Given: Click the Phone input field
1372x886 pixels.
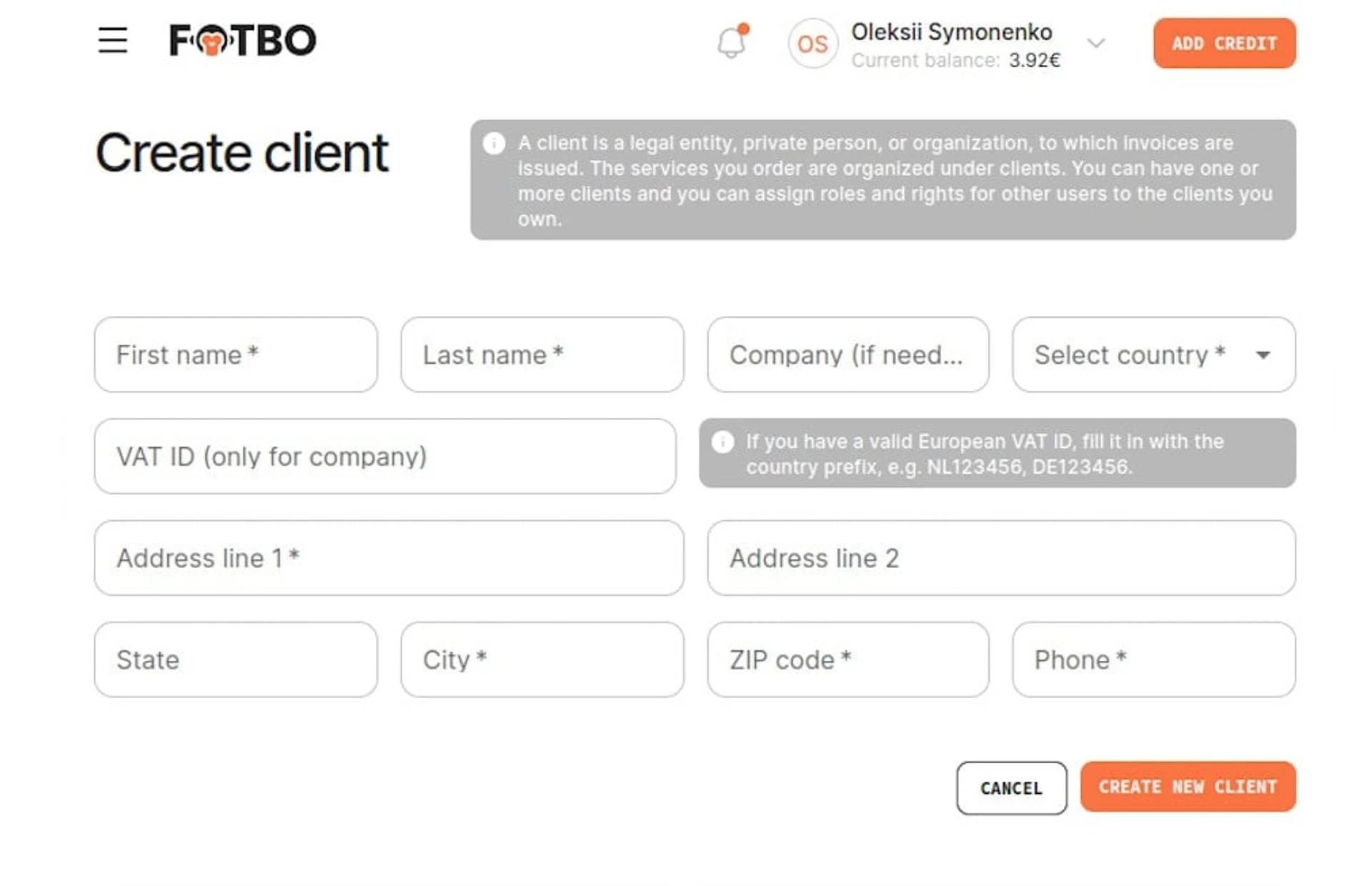Looking at the screenshot, I should pyautogui.click(x=1153, y=659).
